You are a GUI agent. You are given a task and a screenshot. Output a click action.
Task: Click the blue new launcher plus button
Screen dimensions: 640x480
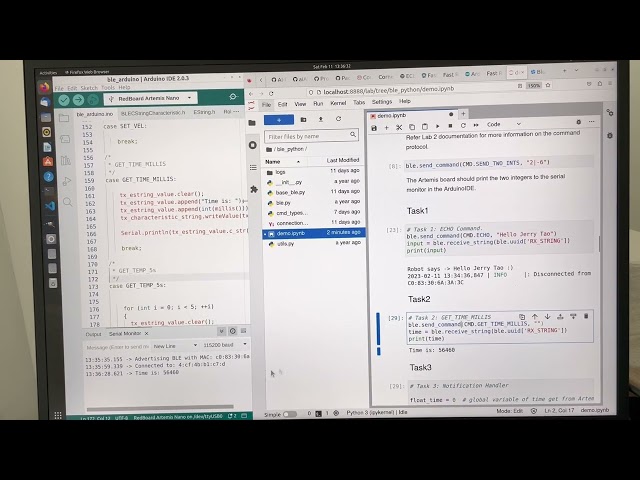(x=279, y=120)
